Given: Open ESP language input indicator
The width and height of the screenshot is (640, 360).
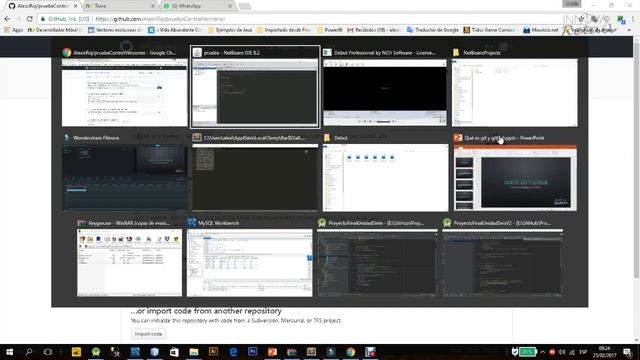Looking at the screenshot, I should point(583,352).
